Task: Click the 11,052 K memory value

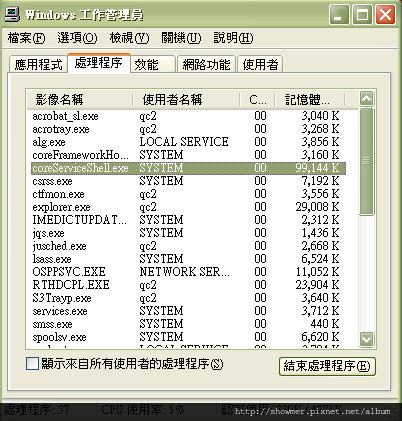Action: 317,272
